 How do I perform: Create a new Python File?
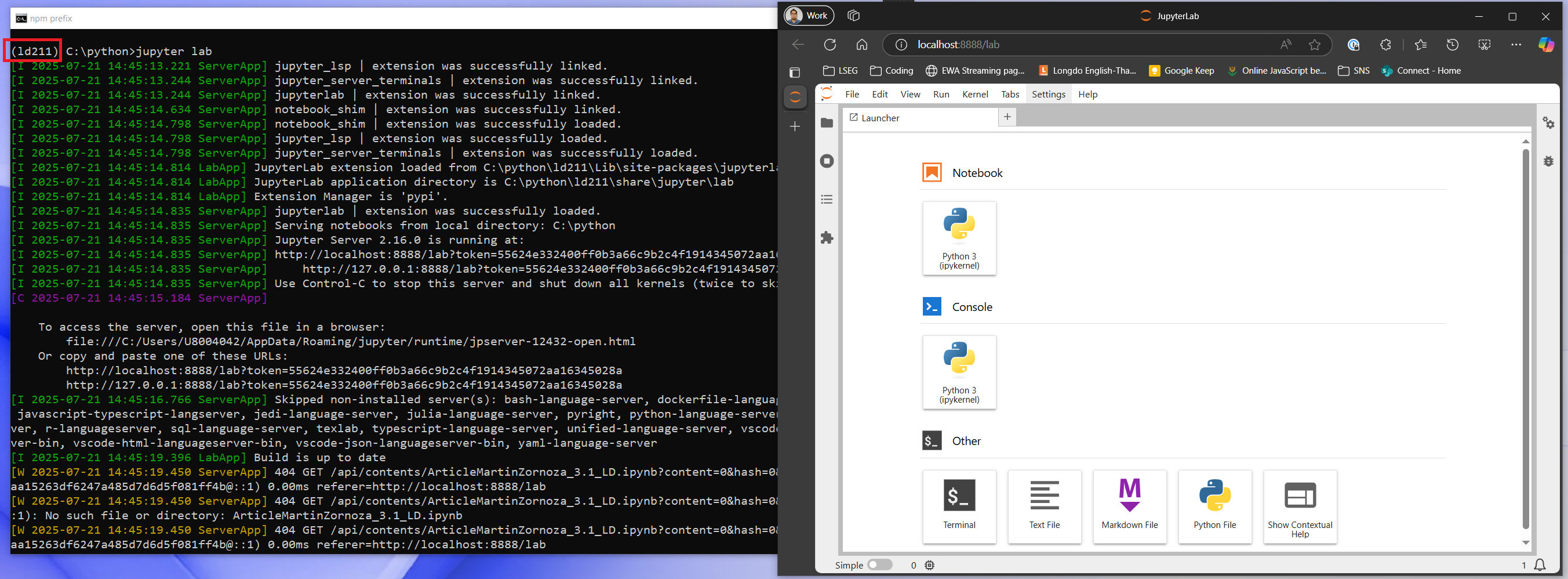[1215, 506]
